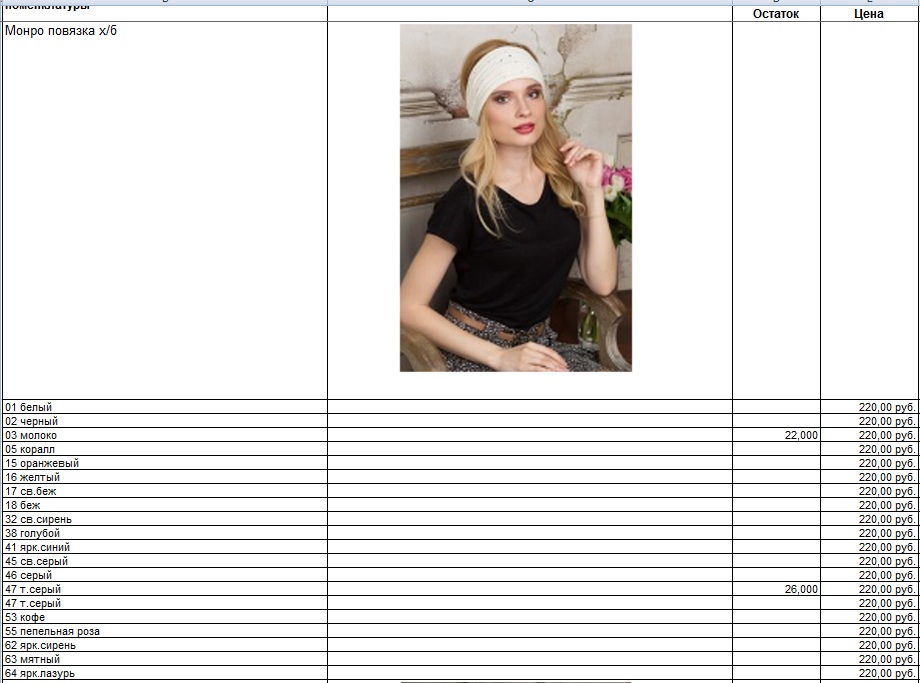Select the '03 молоко' cell
920x683 pixels.
click(165, 435)
